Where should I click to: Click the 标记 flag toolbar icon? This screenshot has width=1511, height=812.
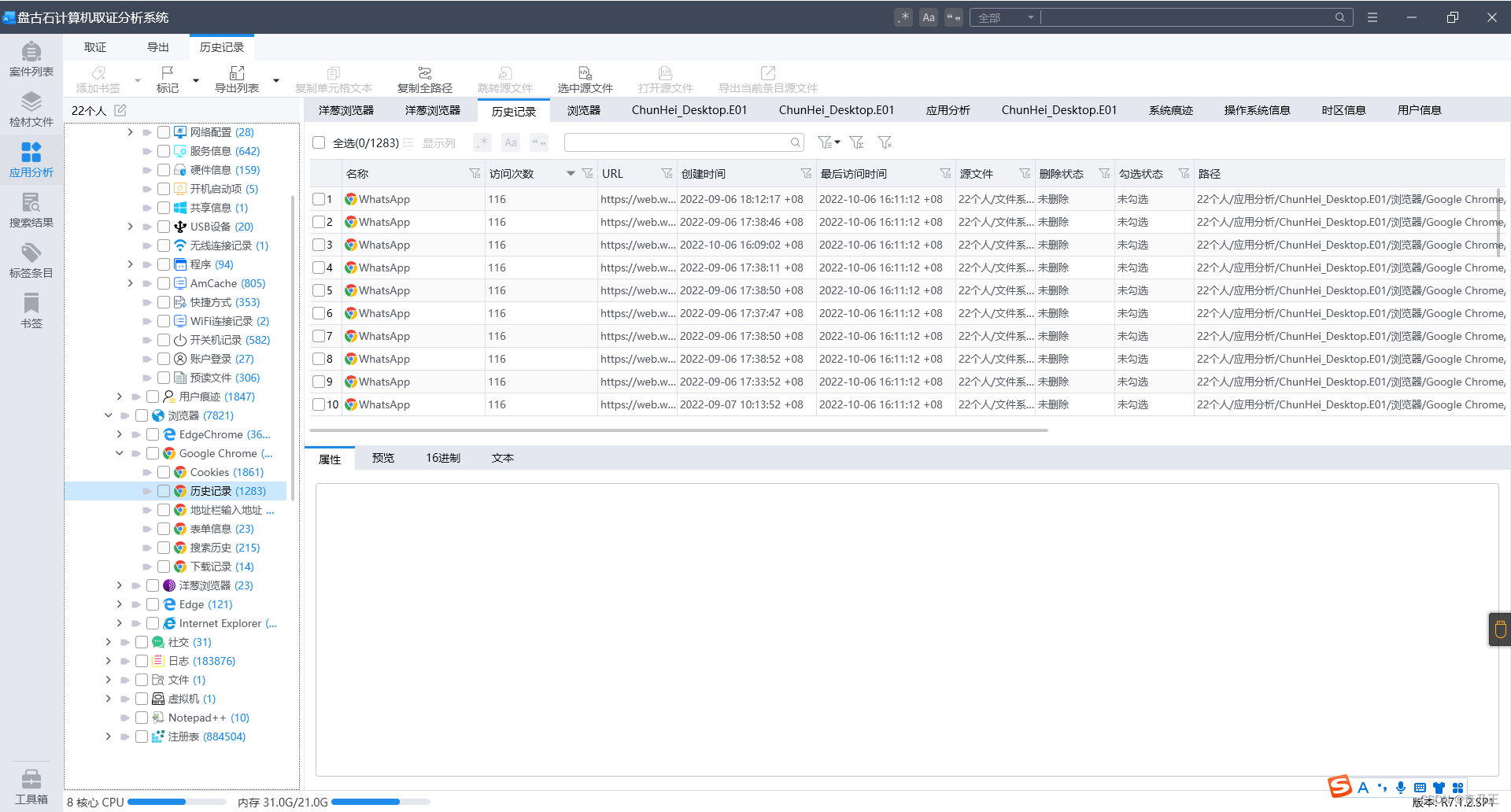[x=168, y=79]
